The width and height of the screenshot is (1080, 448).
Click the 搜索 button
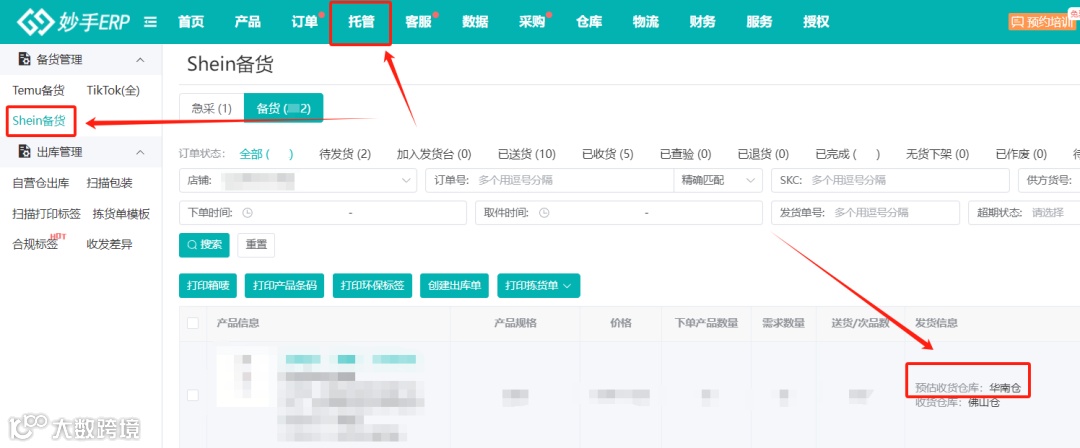tap(204, 245)
